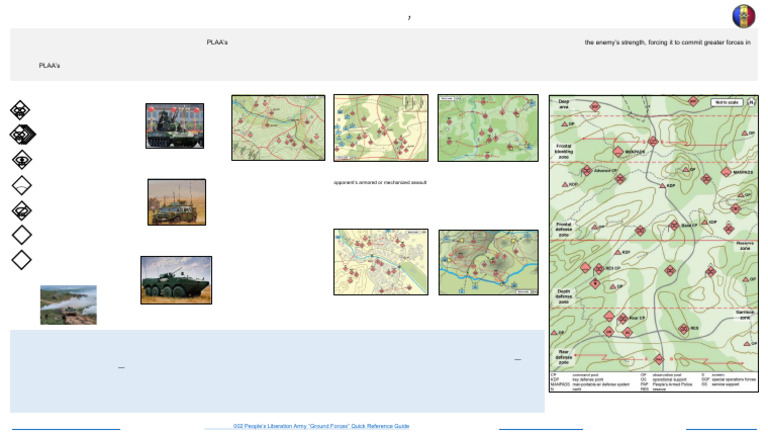Click the round emblem badge in the top corner
Image resolution: width=768 pixels, height=433 pixels.
pyautogui.click(x=744, y=16)
